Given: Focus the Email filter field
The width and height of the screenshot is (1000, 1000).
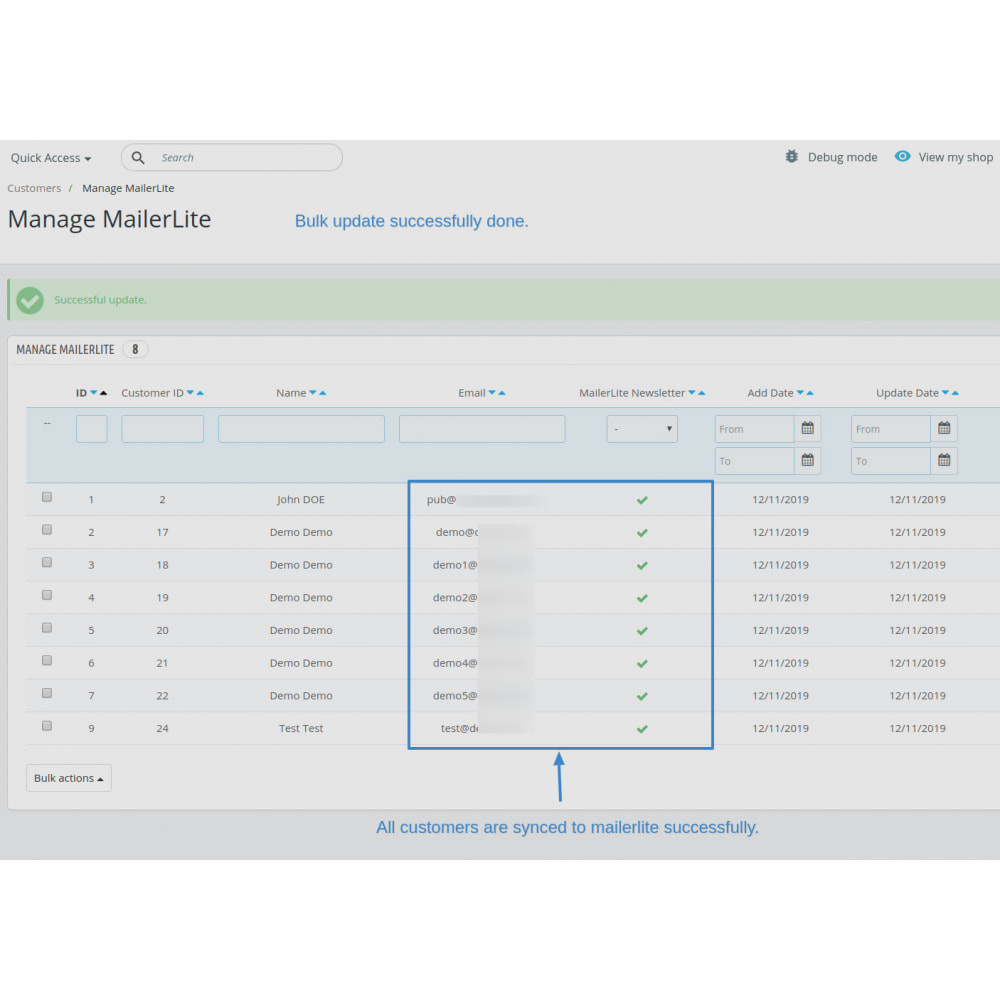Looking at the screenshot, I should pos(482,429).
